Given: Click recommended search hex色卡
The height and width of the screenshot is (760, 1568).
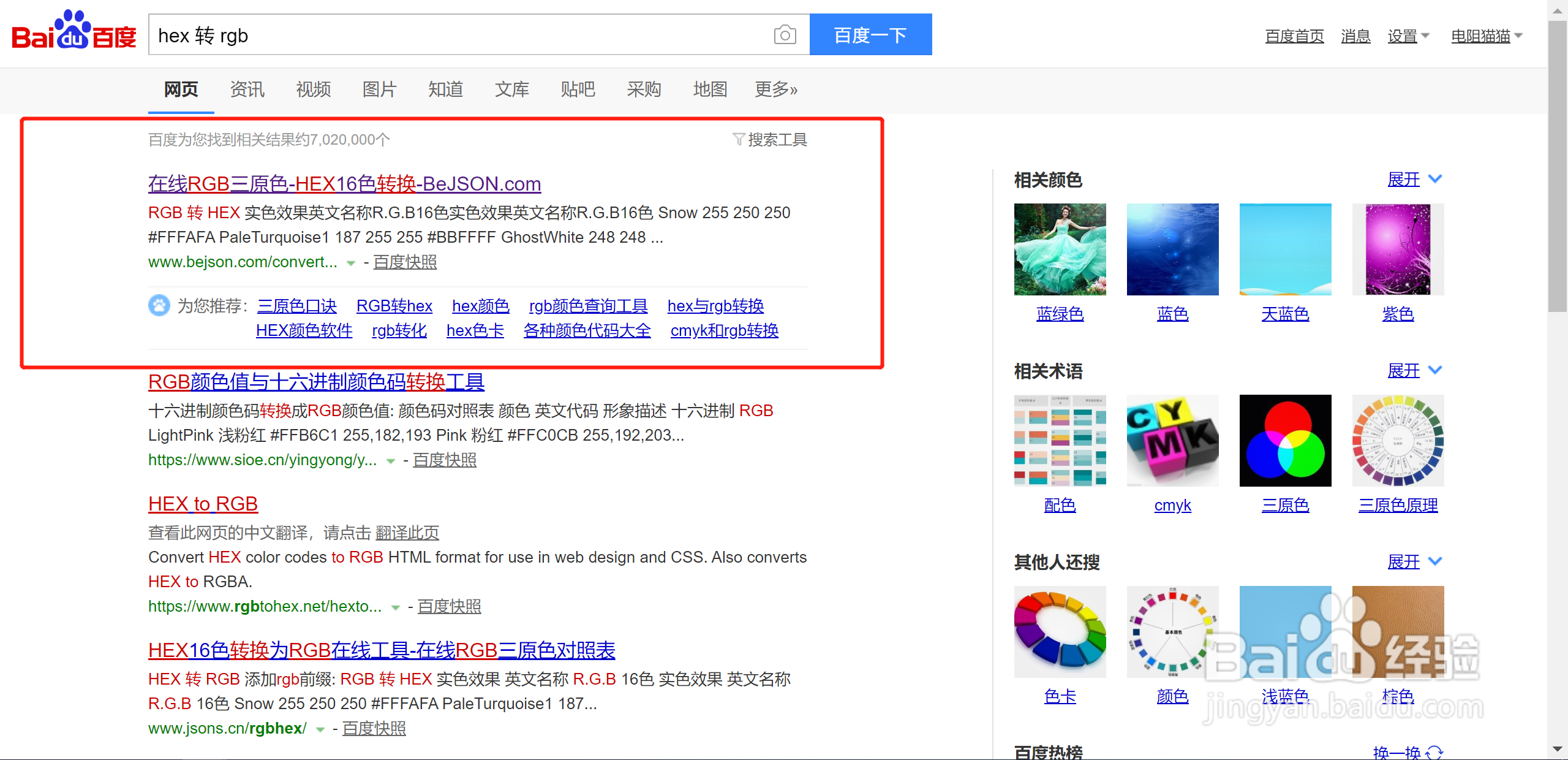Looking at the screenshot, I should click(x=475, y=330).
